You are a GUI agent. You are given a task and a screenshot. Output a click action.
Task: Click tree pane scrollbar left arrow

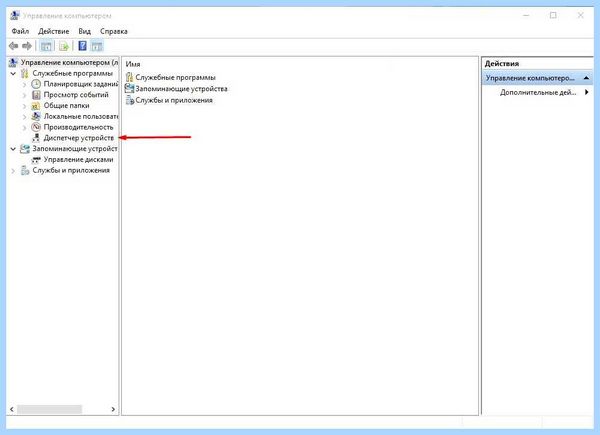click(12, 409)
